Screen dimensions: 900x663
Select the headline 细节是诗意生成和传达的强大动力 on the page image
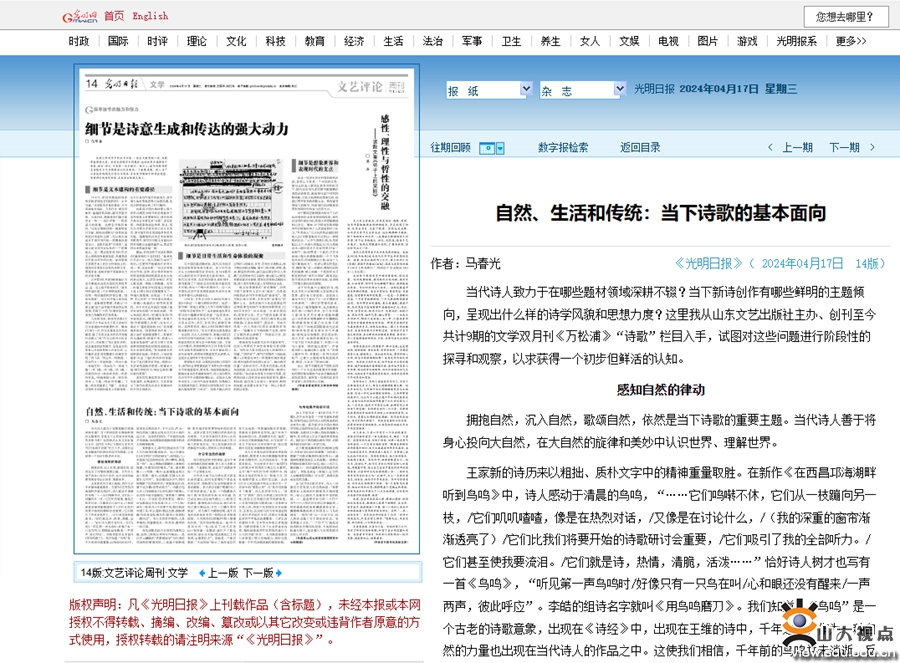(187, 129)
